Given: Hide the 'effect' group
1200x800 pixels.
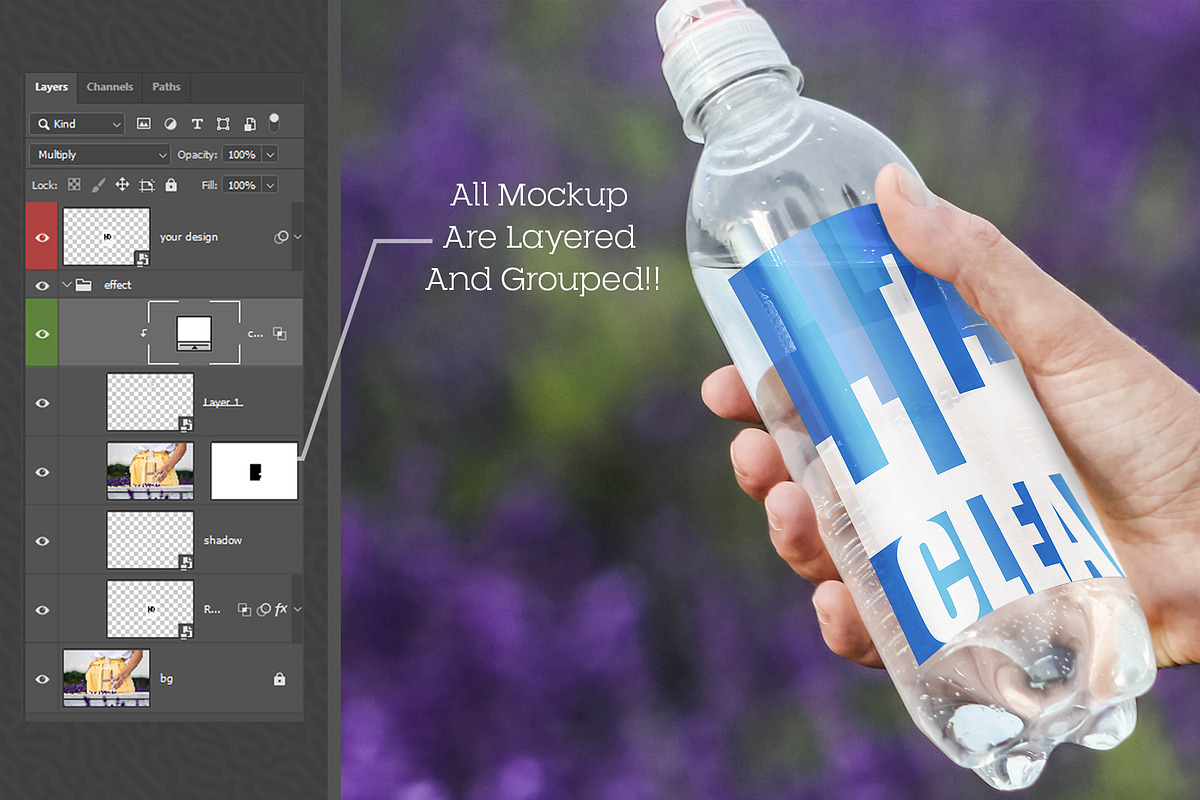Looking at the screenshot, I should pyautogui.click(x=42, y=285).
